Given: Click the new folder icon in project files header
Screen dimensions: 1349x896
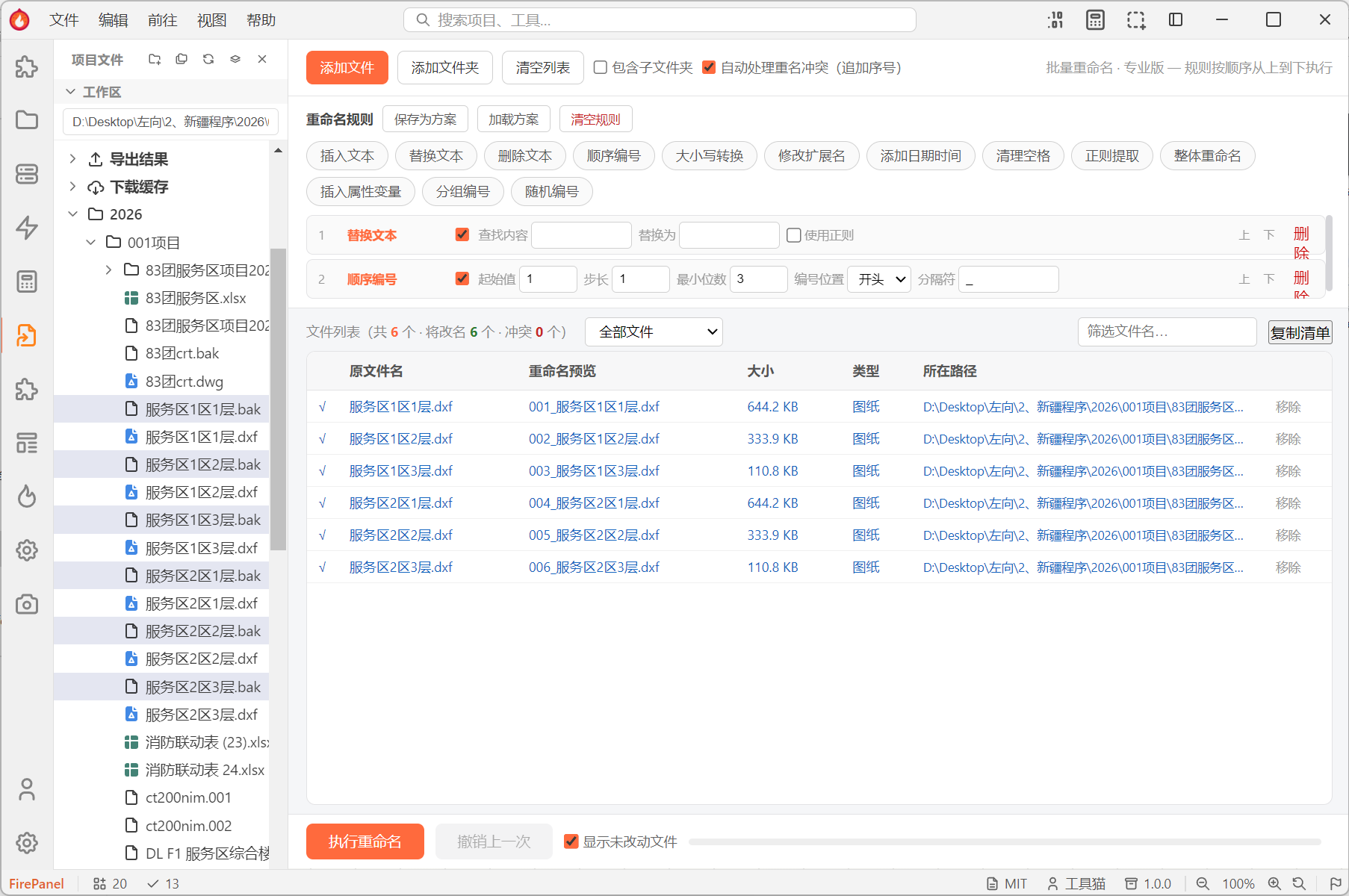Looking at the screenshot, I should tap(155, 59).
